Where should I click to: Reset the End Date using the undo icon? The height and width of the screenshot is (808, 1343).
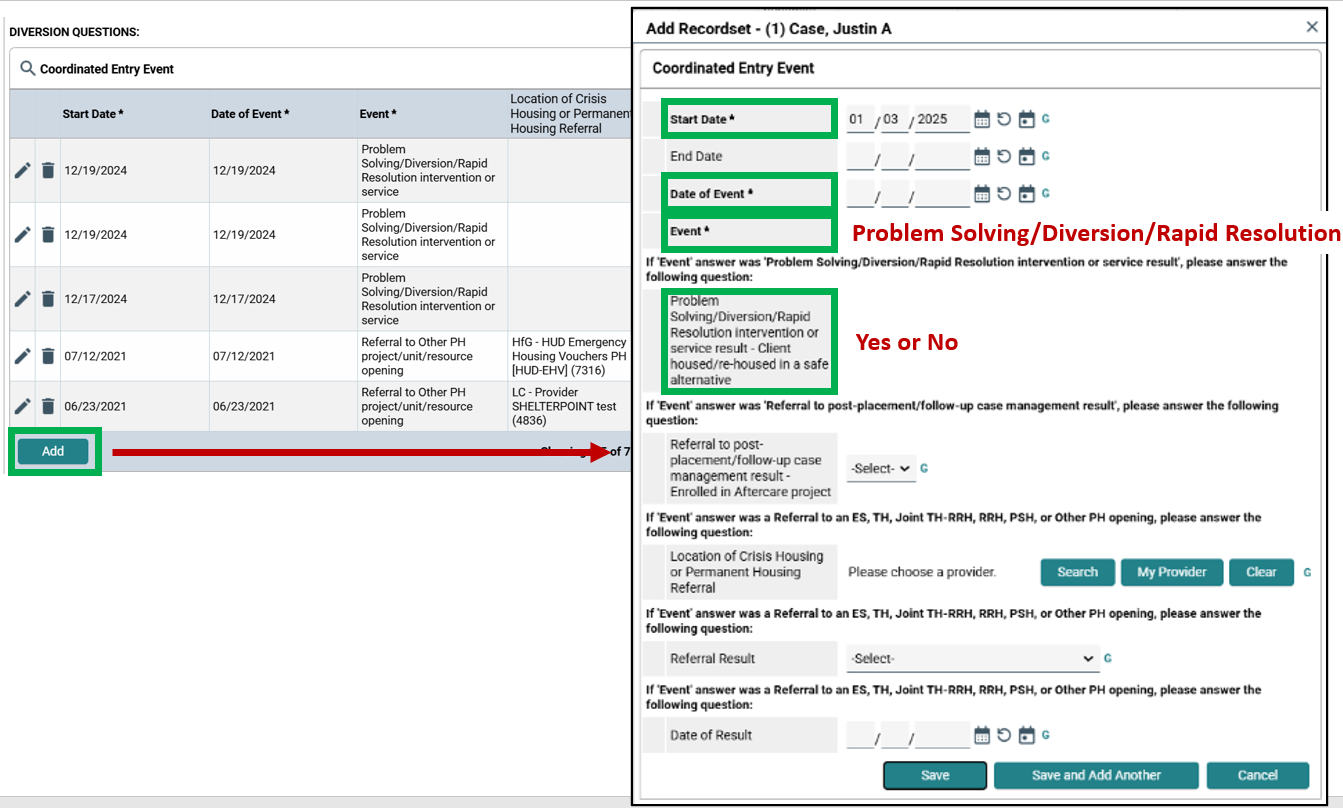[x=1004, y=156]
